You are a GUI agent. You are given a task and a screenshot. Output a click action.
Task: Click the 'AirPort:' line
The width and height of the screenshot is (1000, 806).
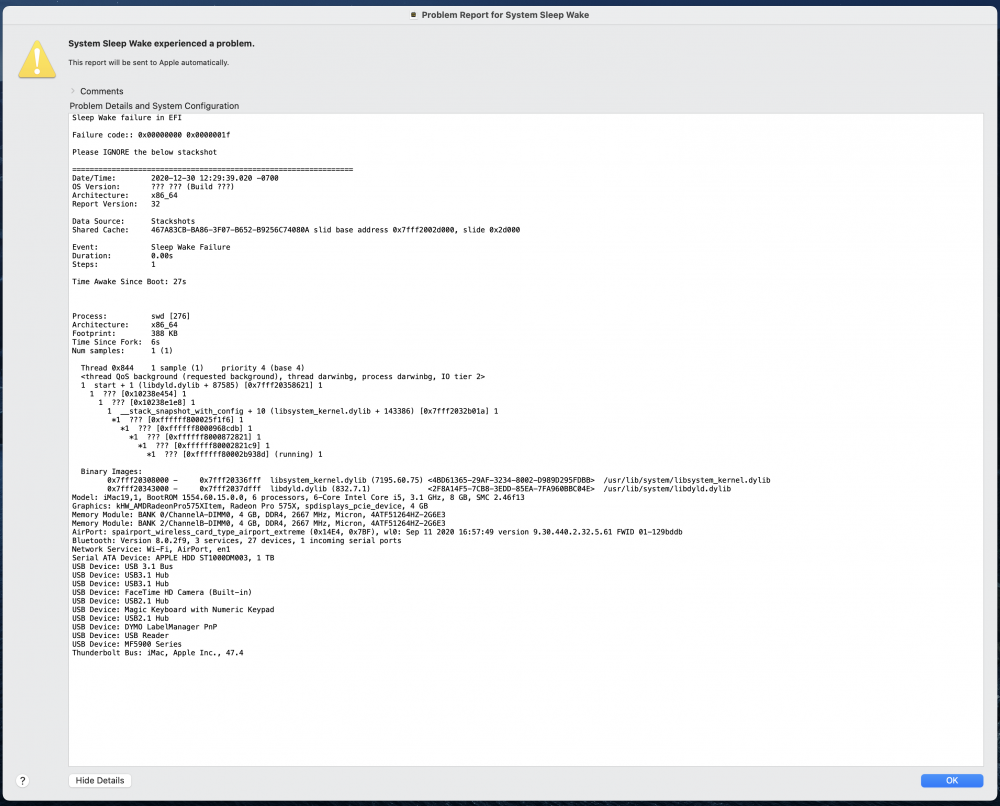point(377,532)
